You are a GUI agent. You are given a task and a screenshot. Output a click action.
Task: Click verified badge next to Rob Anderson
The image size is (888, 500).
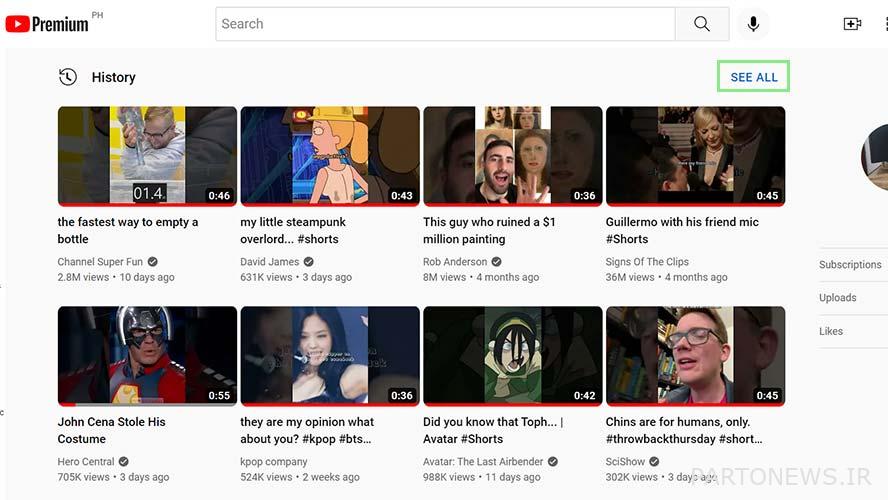497,262
